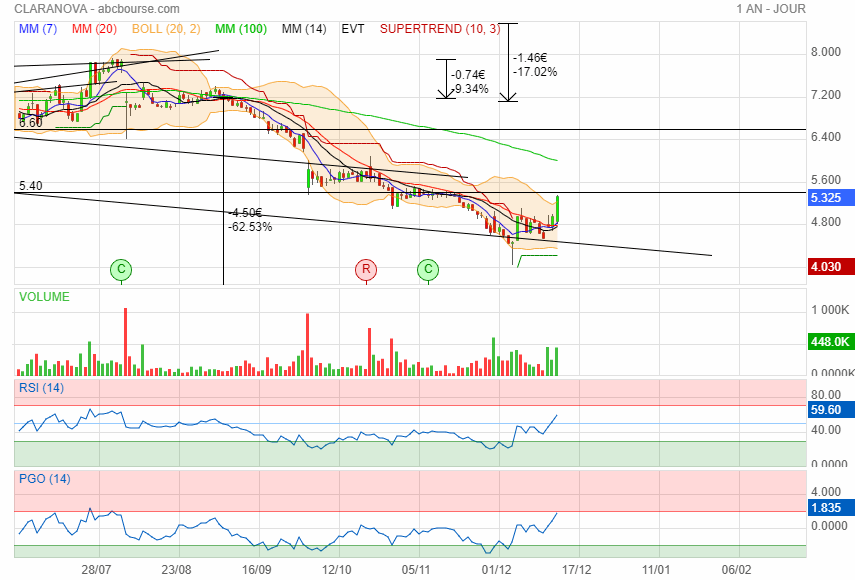Click the blue 1.835 PGO value tag

tap(830, 508)
